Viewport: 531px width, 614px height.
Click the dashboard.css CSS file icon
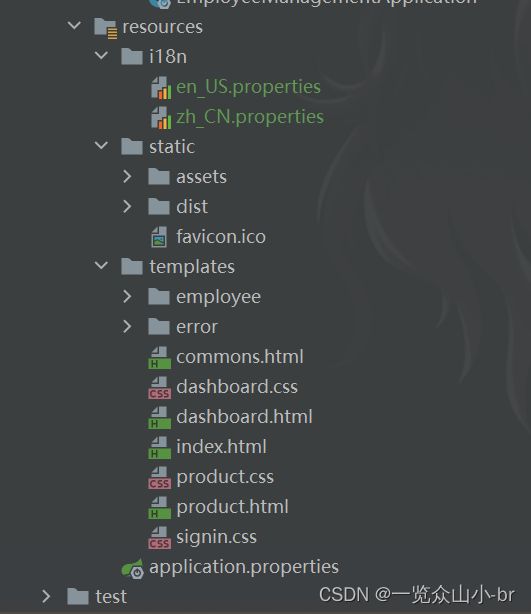159,388
